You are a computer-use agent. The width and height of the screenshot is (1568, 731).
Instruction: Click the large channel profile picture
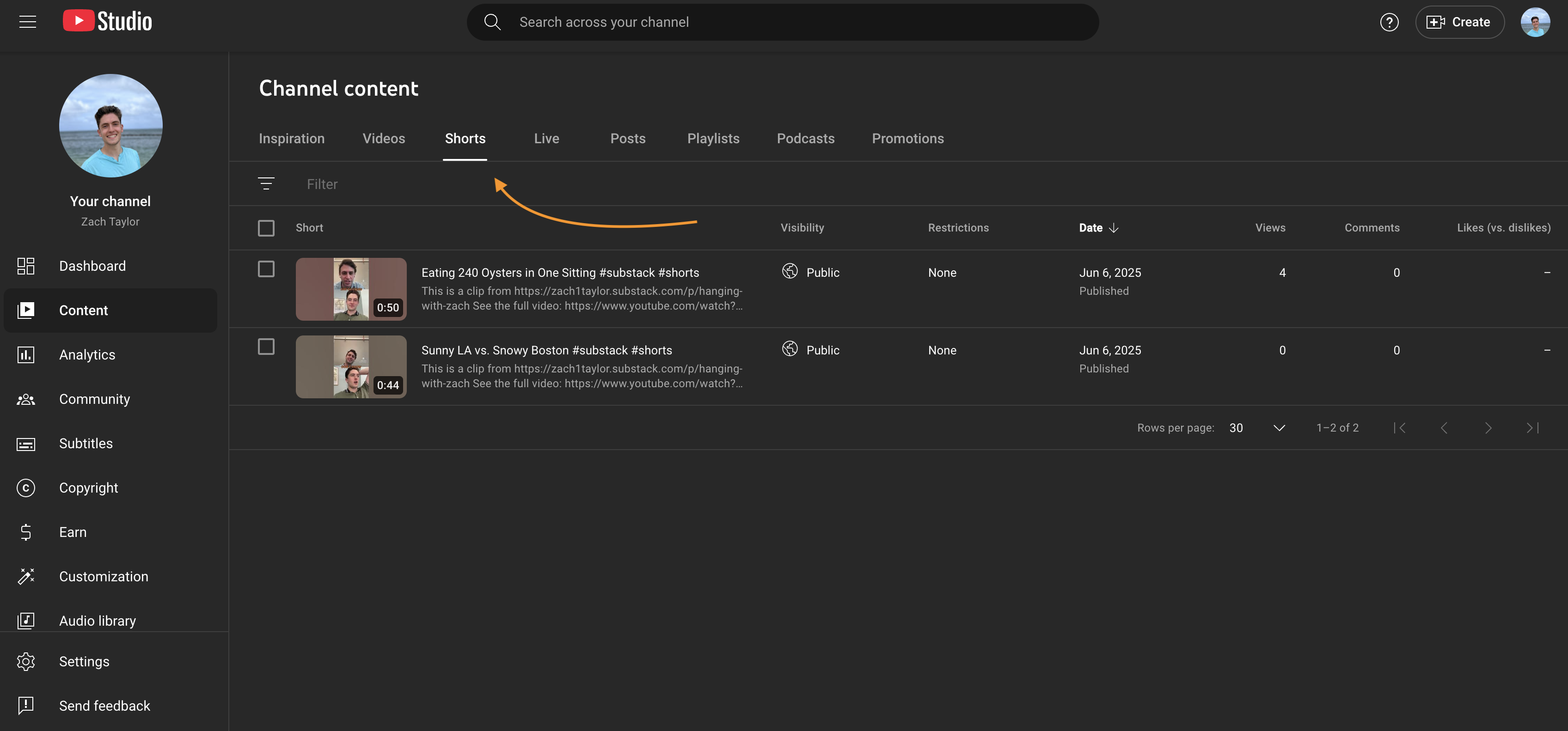[111, 125]
